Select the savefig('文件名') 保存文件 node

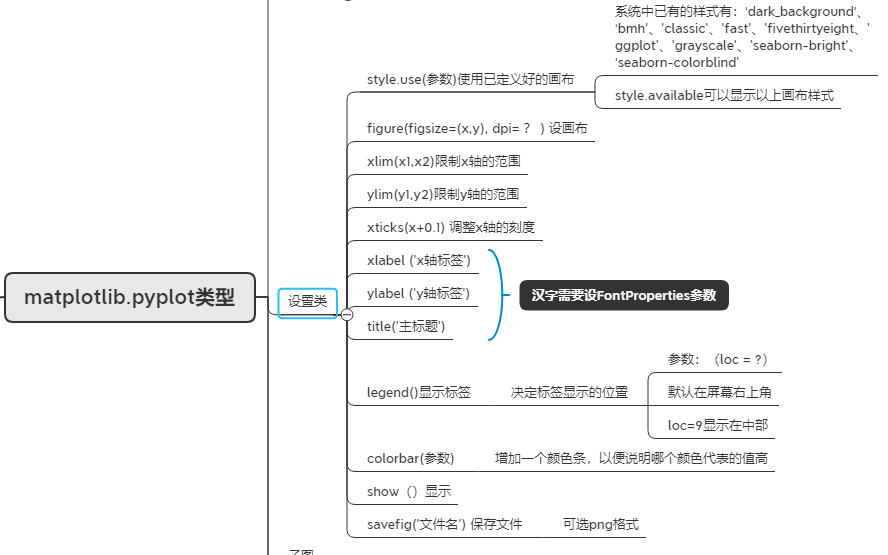tap(445, 524)
